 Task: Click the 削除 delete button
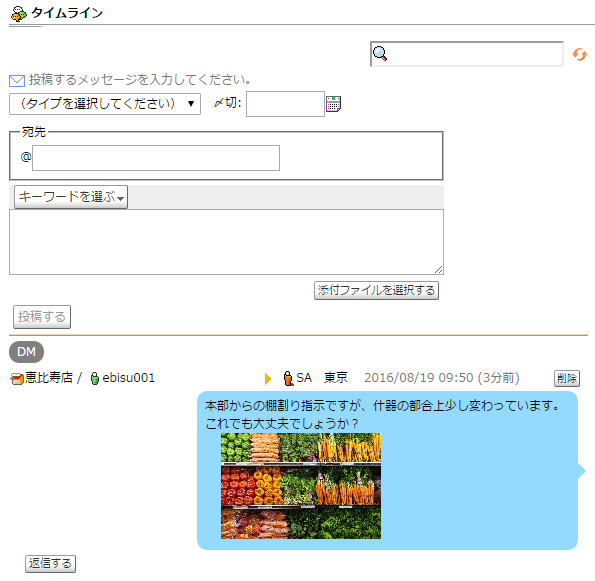click(x=567, y=378)
